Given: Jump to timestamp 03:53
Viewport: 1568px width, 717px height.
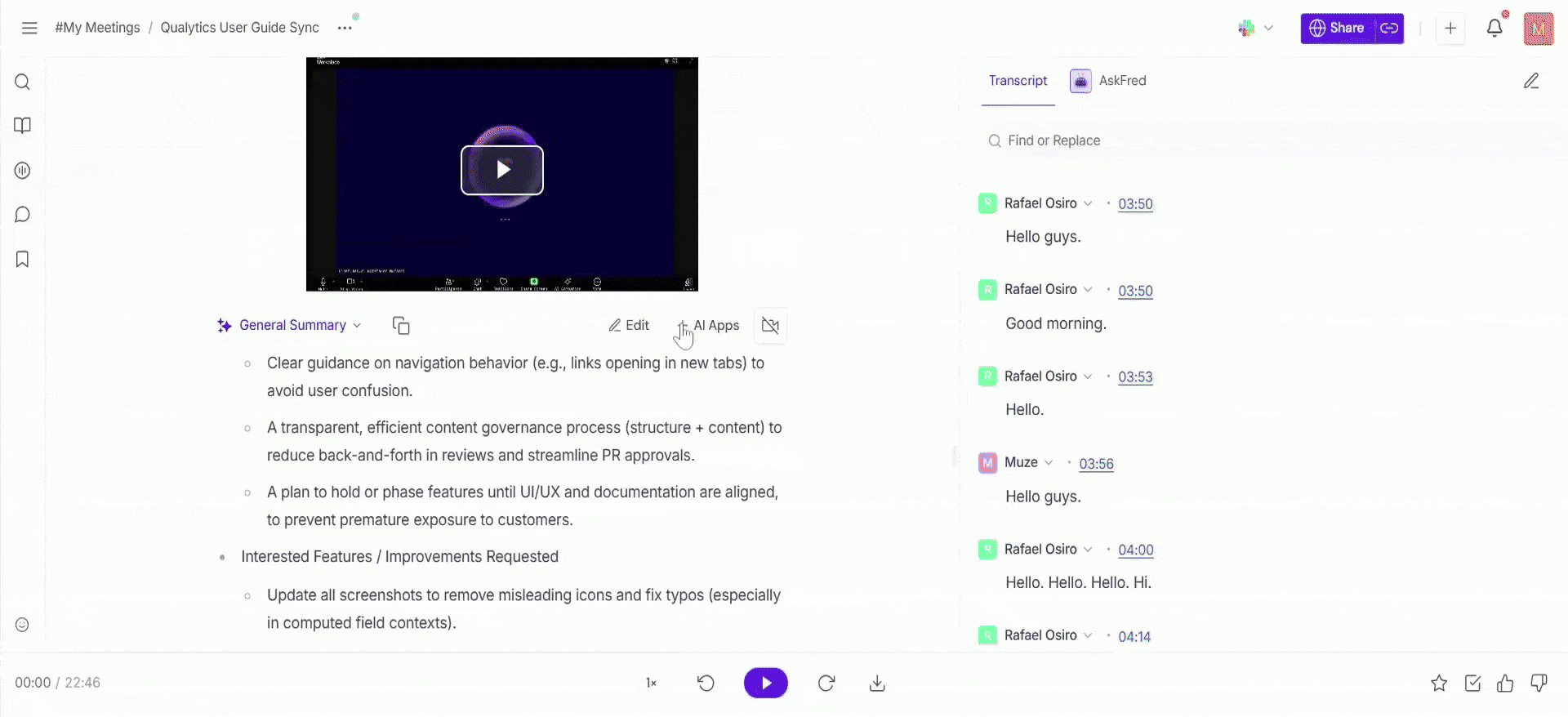Looking at the screenshot, I should coord(1135,377).
